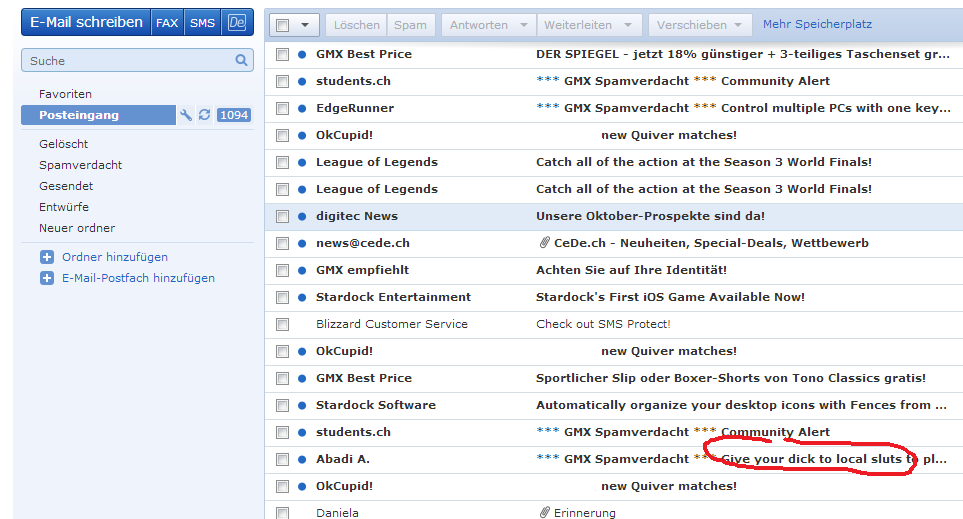Open the DER SPIEGEL 18% günstiger email
Viewport: 963px width, 519px height.
coord(743,54)
